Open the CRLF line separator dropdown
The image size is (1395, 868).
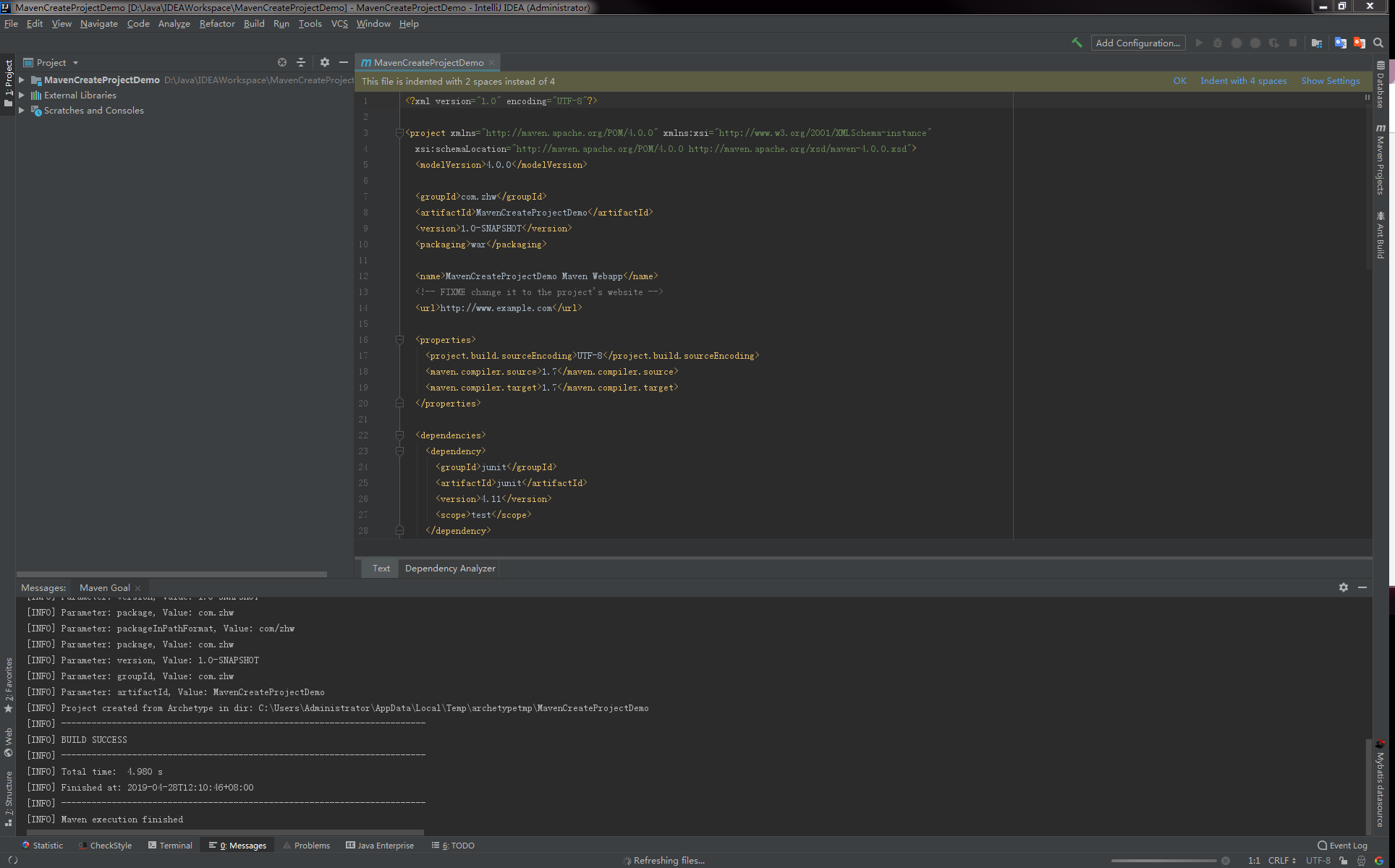[x=1279, y=860]
